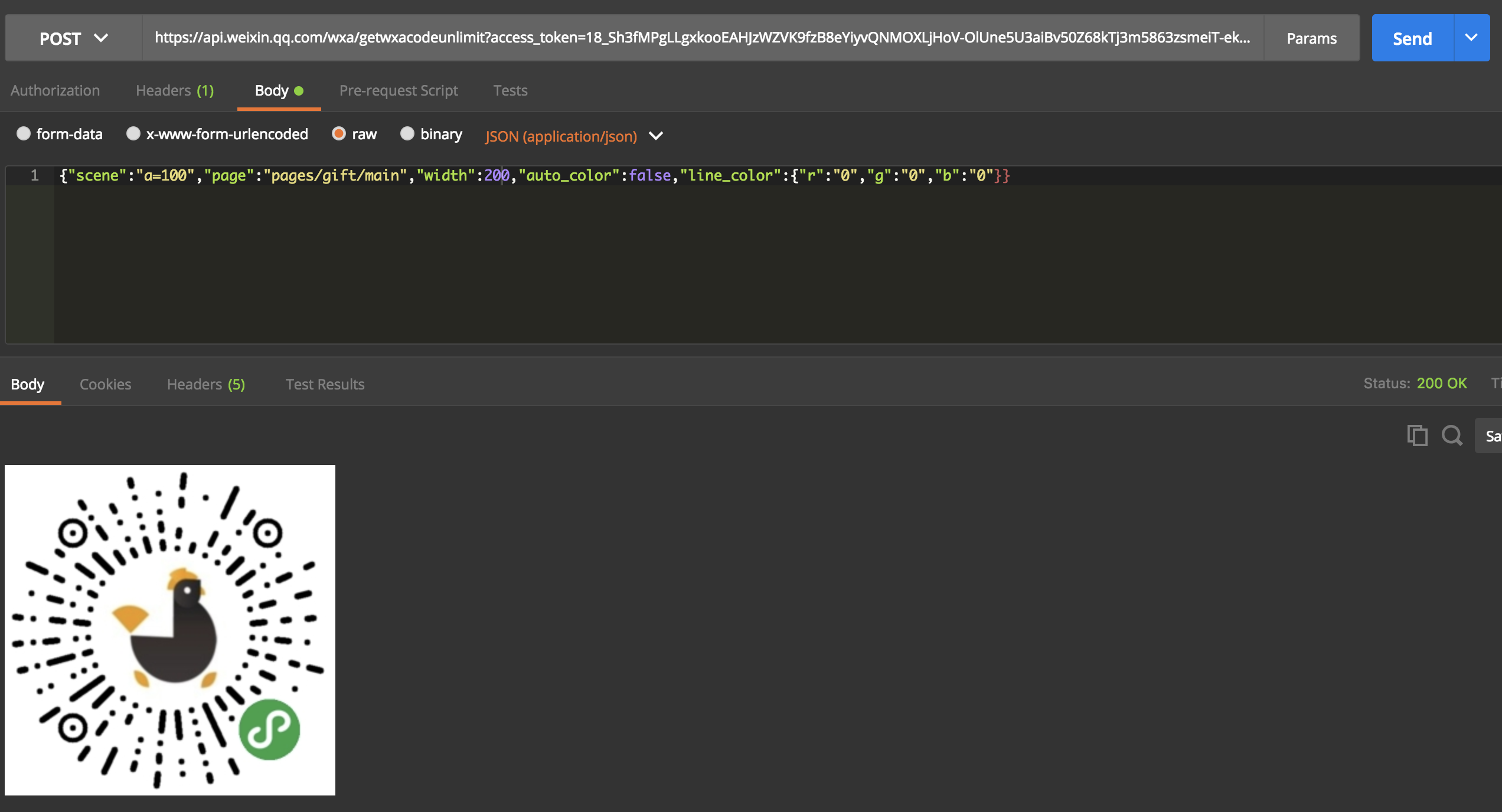Open search in response body
The height and width of the screenshot is (812, 1502).
(x=1452, y=436)
